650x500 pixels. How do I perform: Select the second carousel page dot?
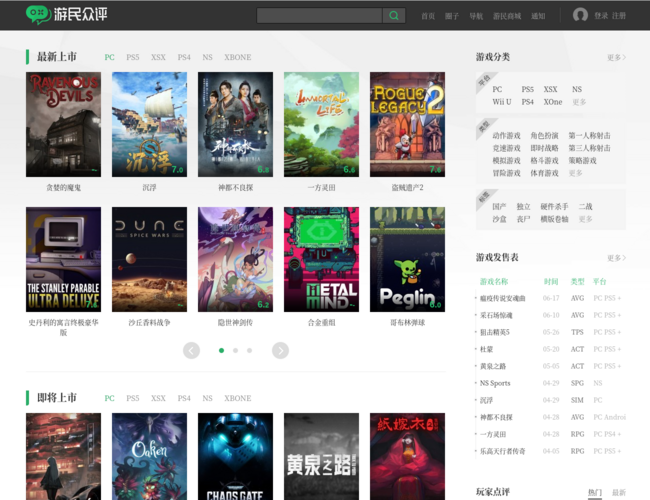(235, 350)
